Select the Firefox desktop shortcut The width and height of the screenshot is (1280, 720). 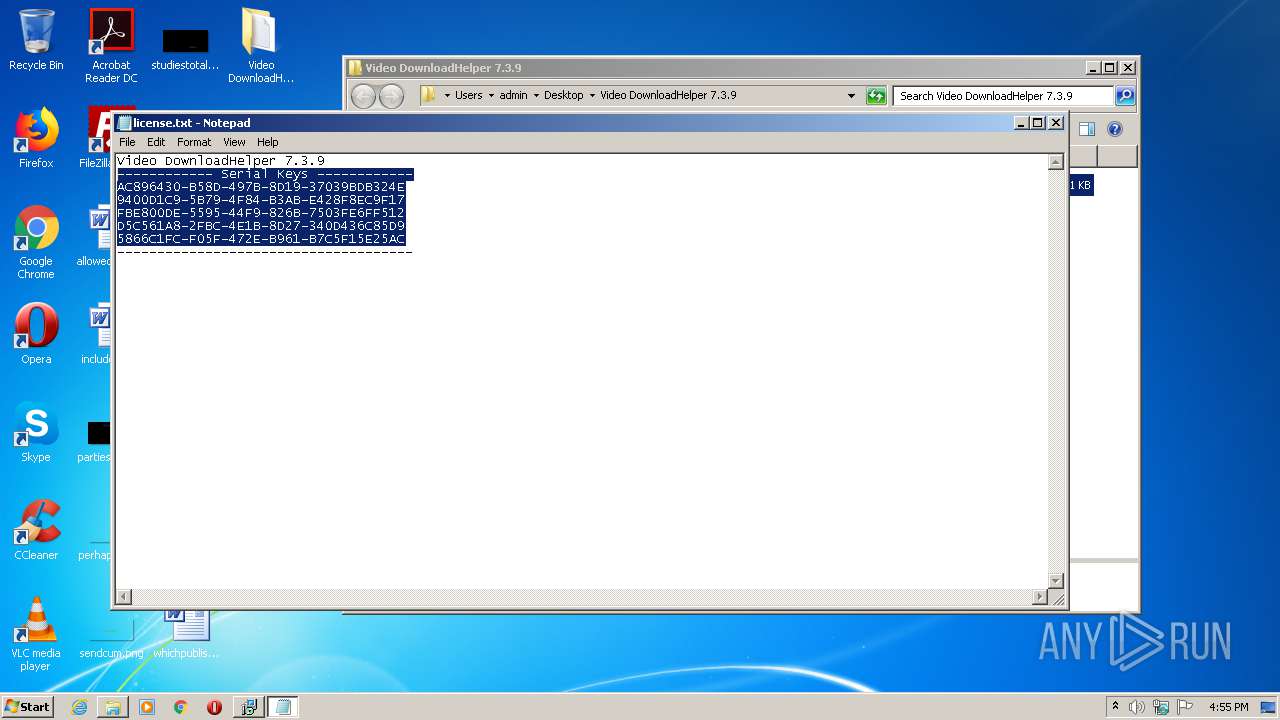point(36,138)
